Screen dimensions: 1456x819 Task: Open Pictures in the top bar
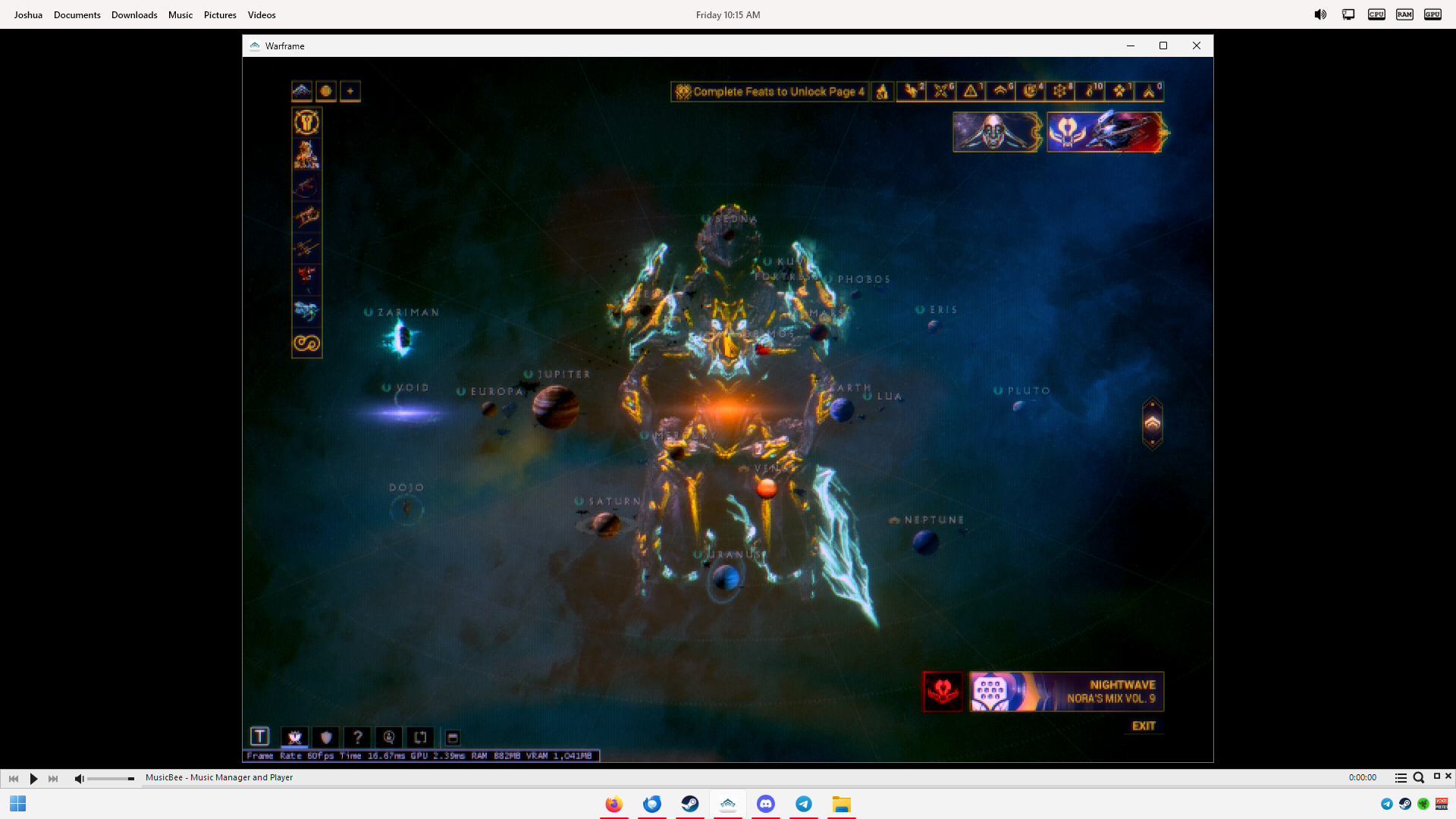pos(220,15)
